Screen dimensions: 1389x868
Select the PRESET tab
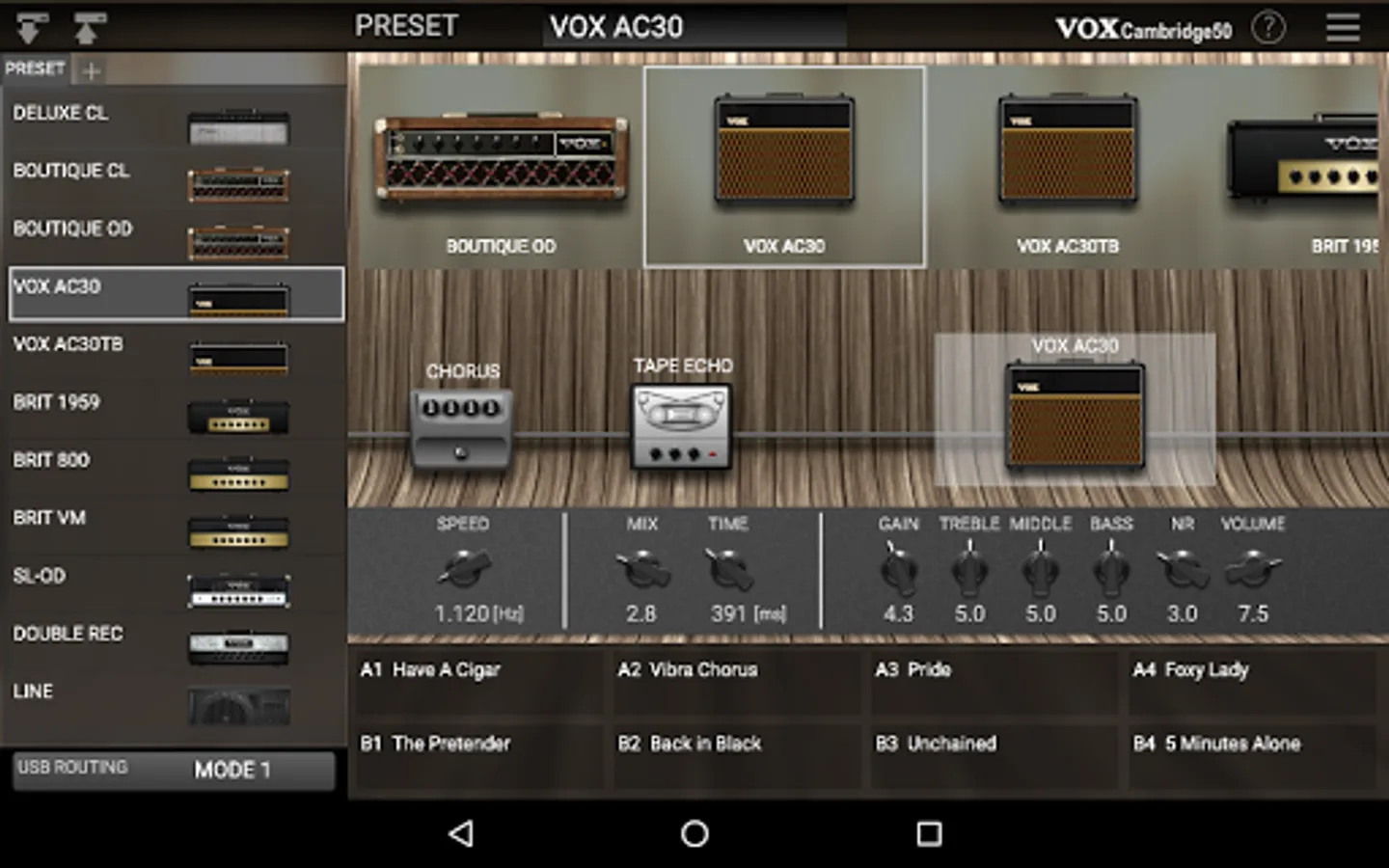(36, 68)
